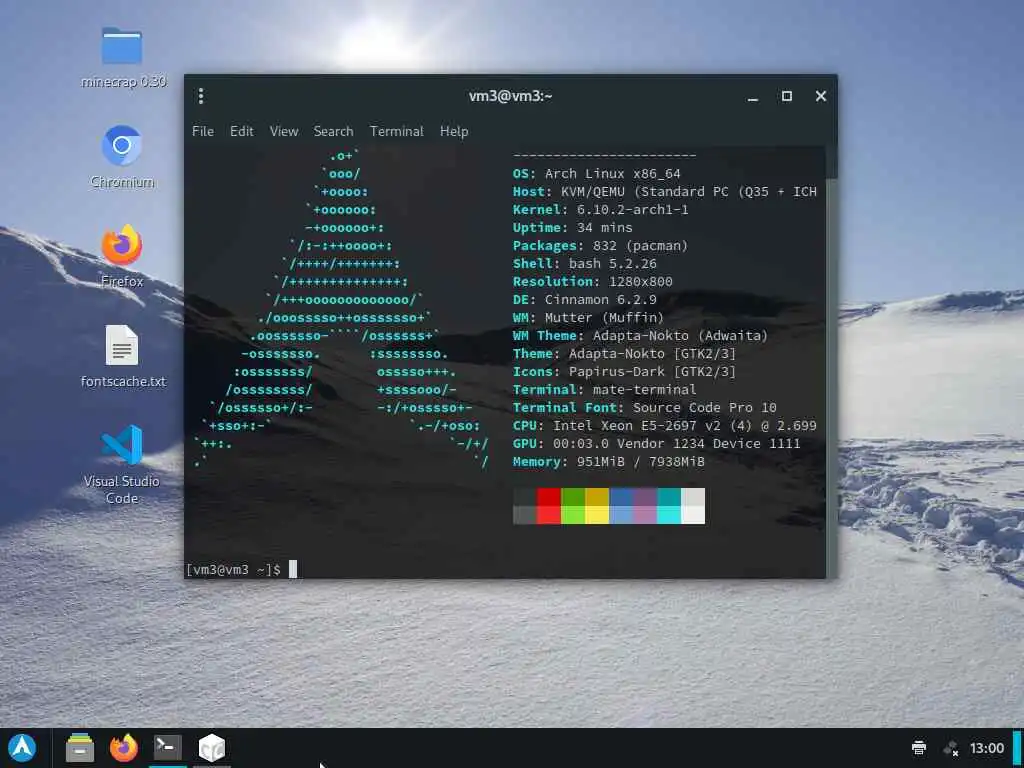Screen dimensions: 1024x768
Task: Click the terminal vertical scrollbar
Action: pos(831,362)
